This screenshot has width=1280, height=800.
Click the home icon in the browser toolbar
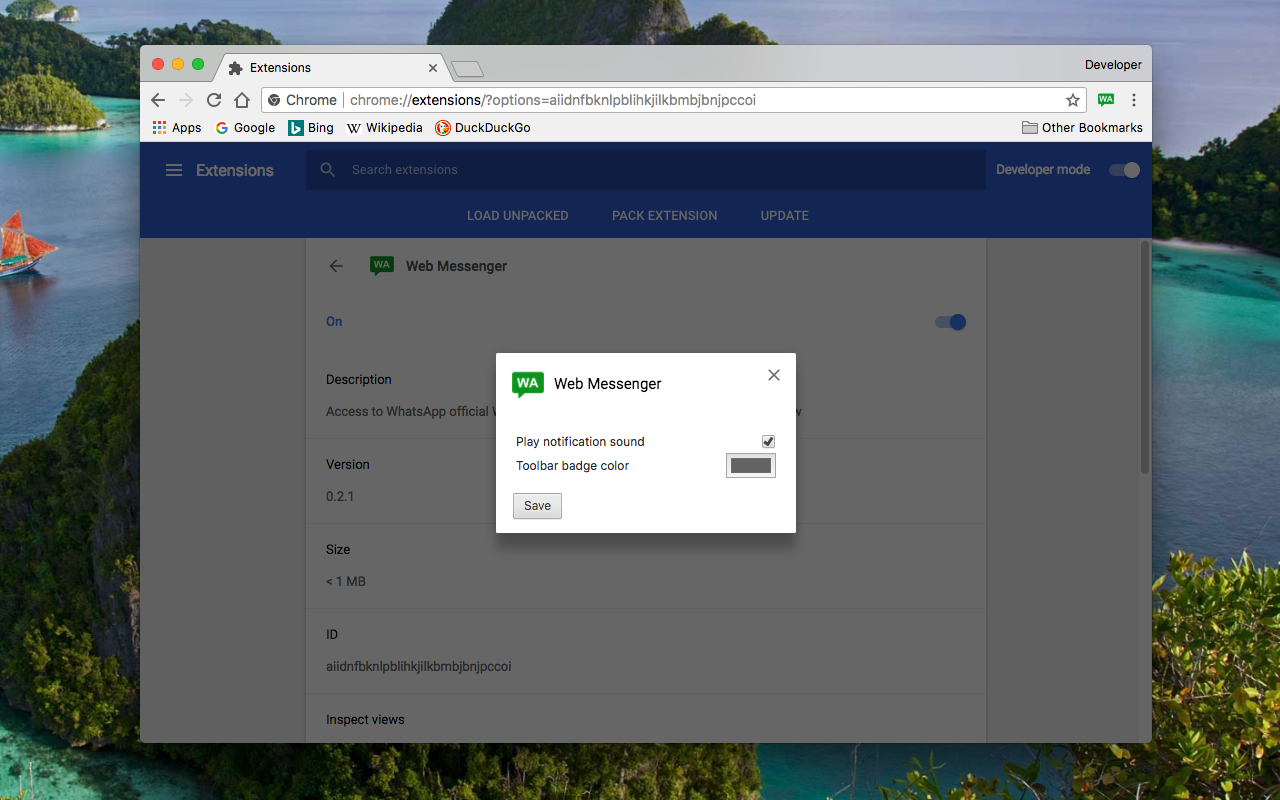(242, 100)
